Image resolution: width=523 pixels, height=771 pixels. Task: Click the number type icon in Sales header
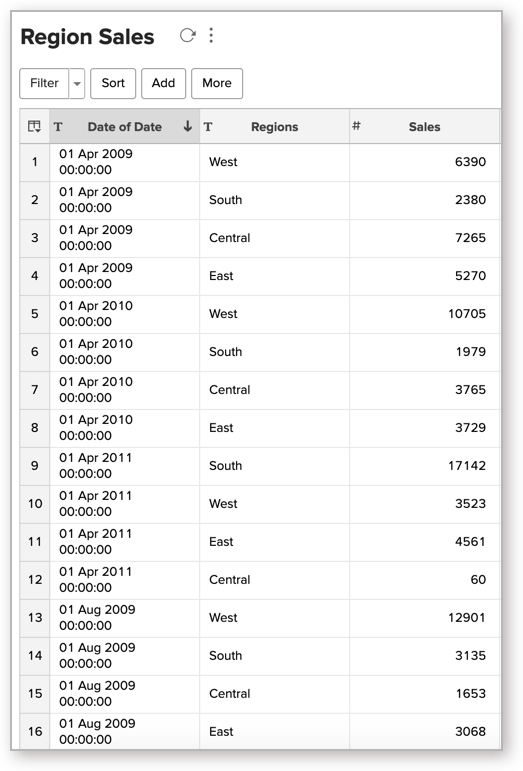[x=356, y=126]
